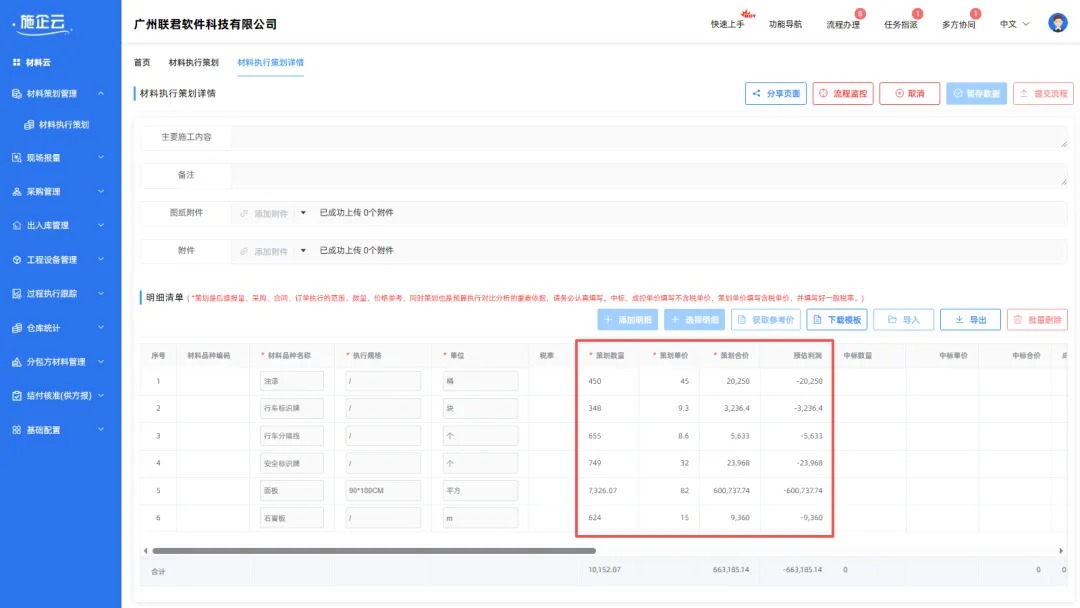Open 流程办理 with notification badge
The image size is (1080, 608).
[x=843, y=24]
